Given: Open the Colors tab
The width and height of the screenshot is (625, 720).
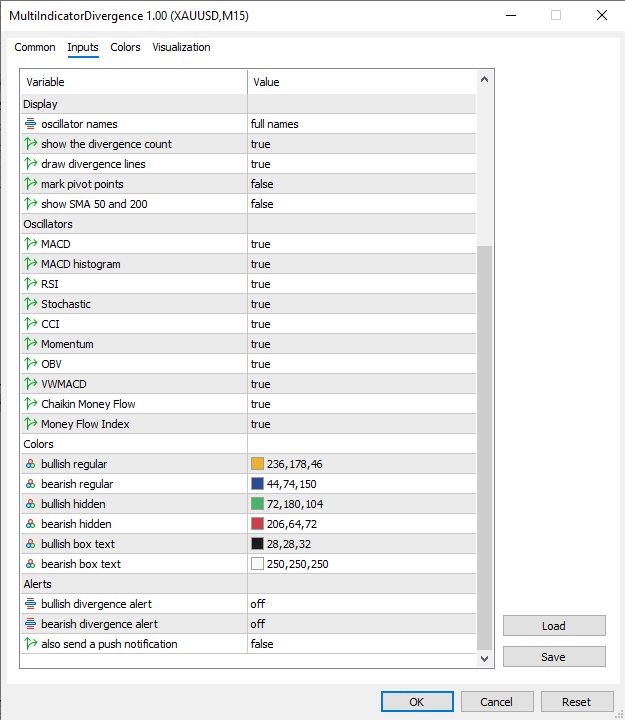Looking at the screenshot, I should point(125,47).
